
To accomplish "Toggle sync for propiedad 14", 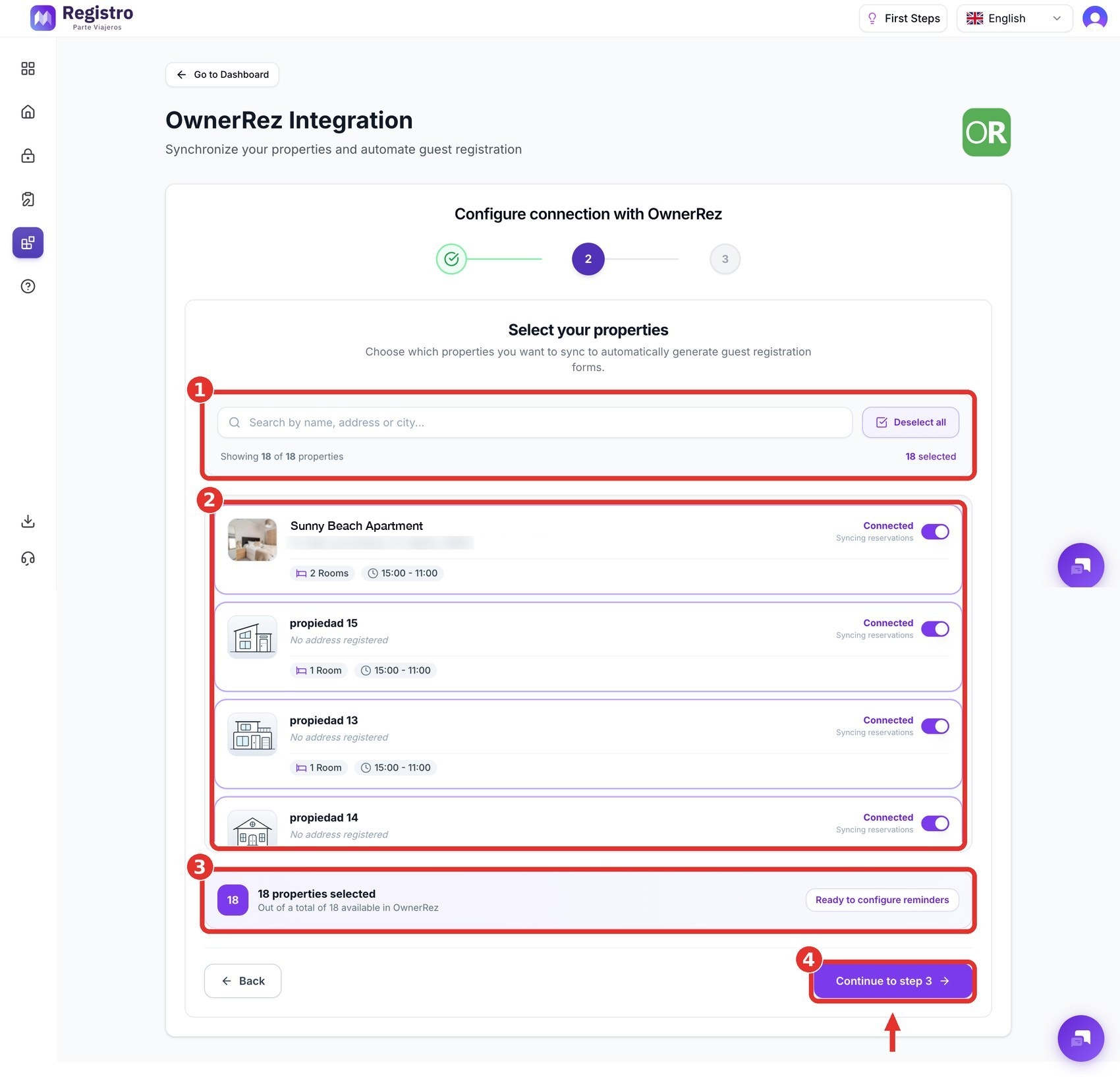I will pos(935,823).
